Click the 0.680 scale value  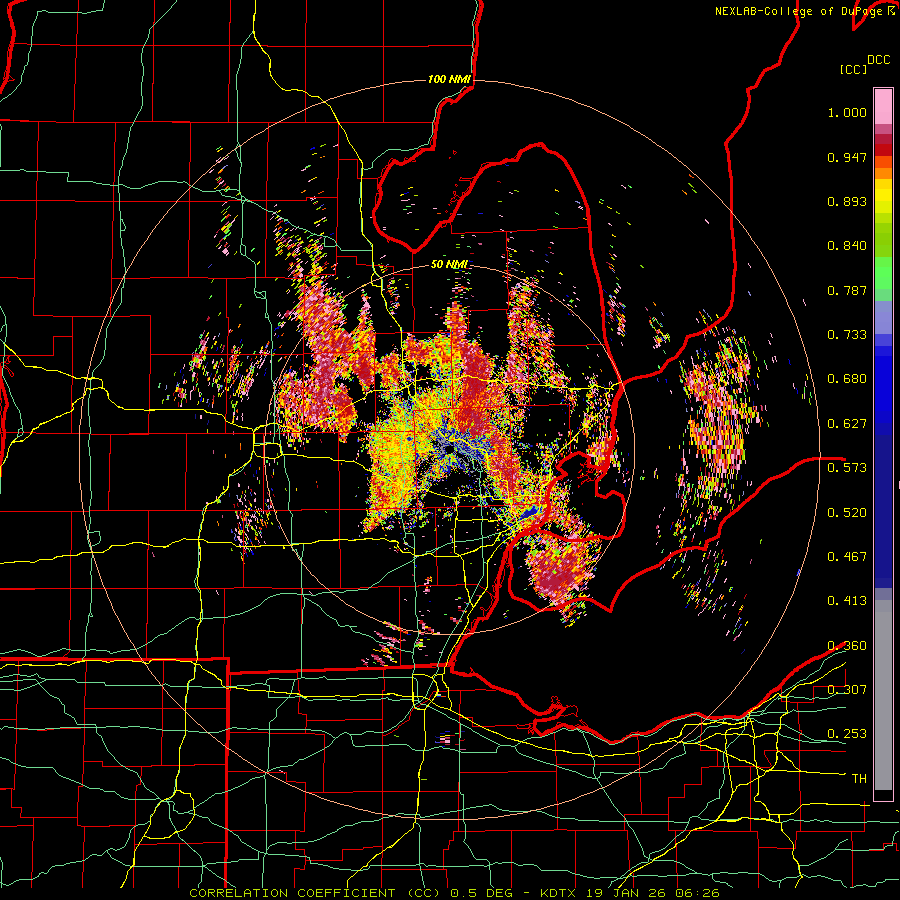pos(847,379)
